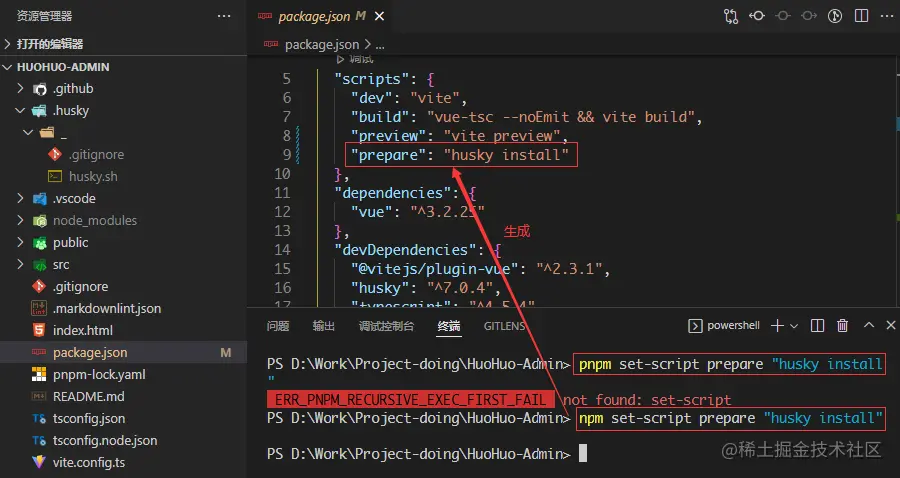Expand the node_modules folder
This screenshot has width=900, height=478.
click(x=21, y=220)
